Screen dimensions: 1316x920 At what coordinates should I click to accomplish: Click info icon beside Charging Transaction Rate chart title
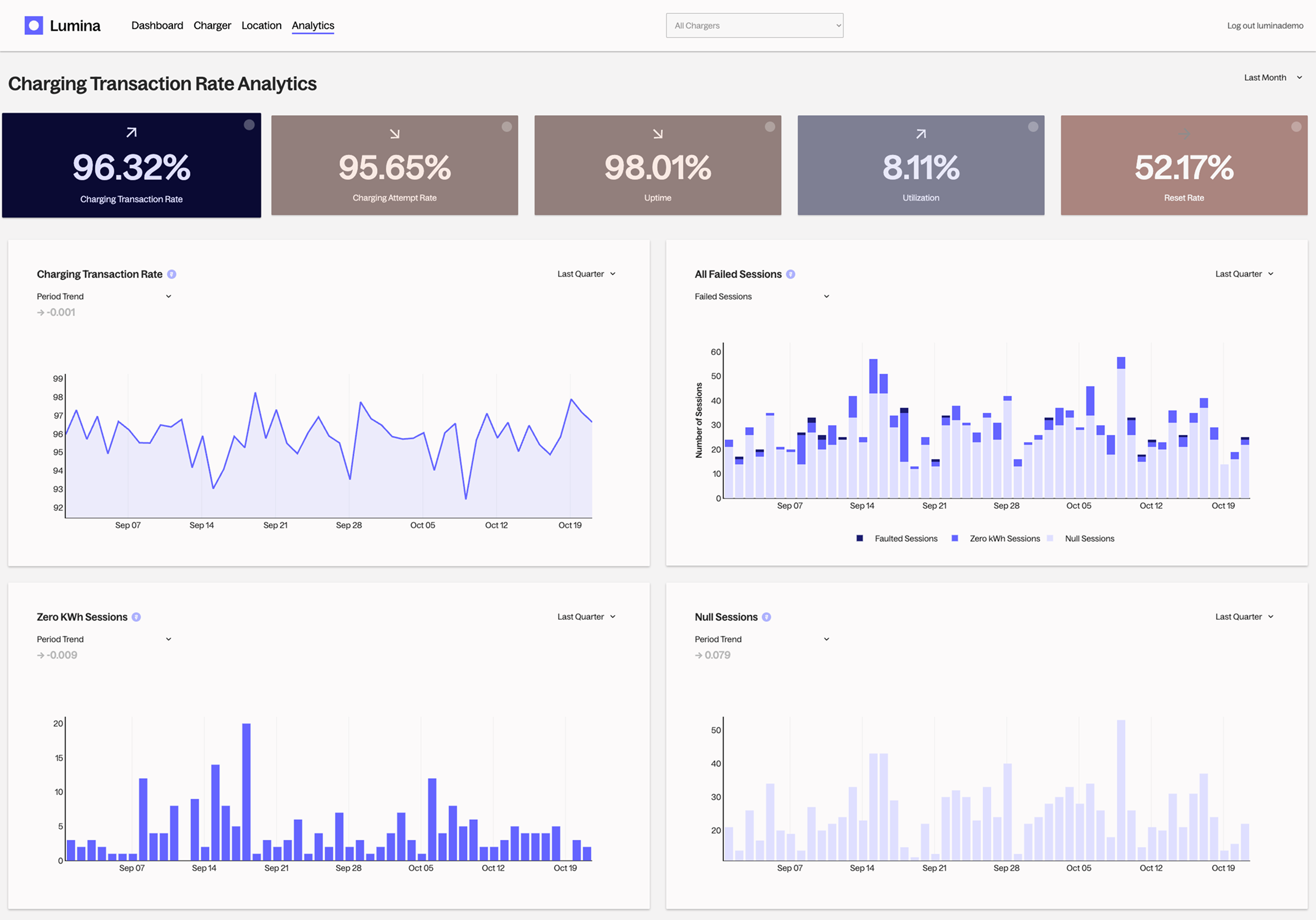(171, 274)
